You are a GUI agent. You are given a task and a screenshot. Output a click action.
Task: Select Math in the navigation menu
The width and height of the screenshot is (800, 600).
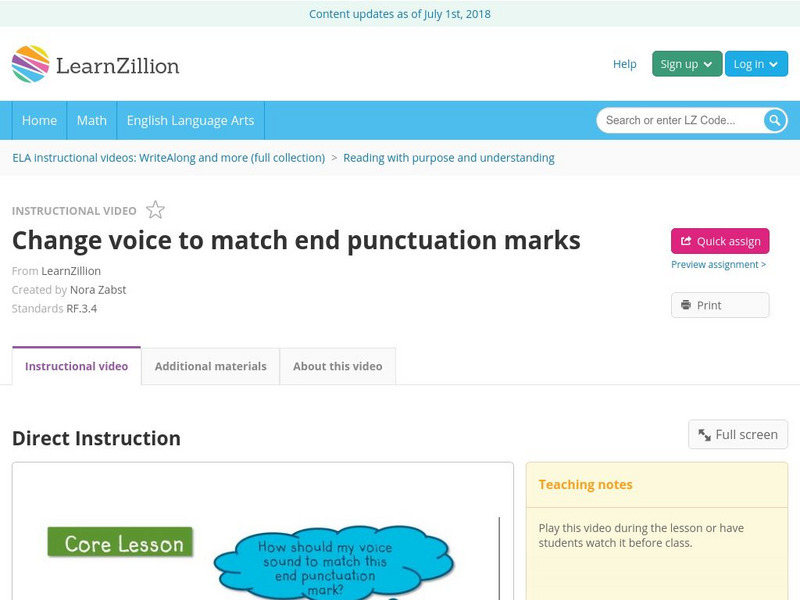click(91, 120)
